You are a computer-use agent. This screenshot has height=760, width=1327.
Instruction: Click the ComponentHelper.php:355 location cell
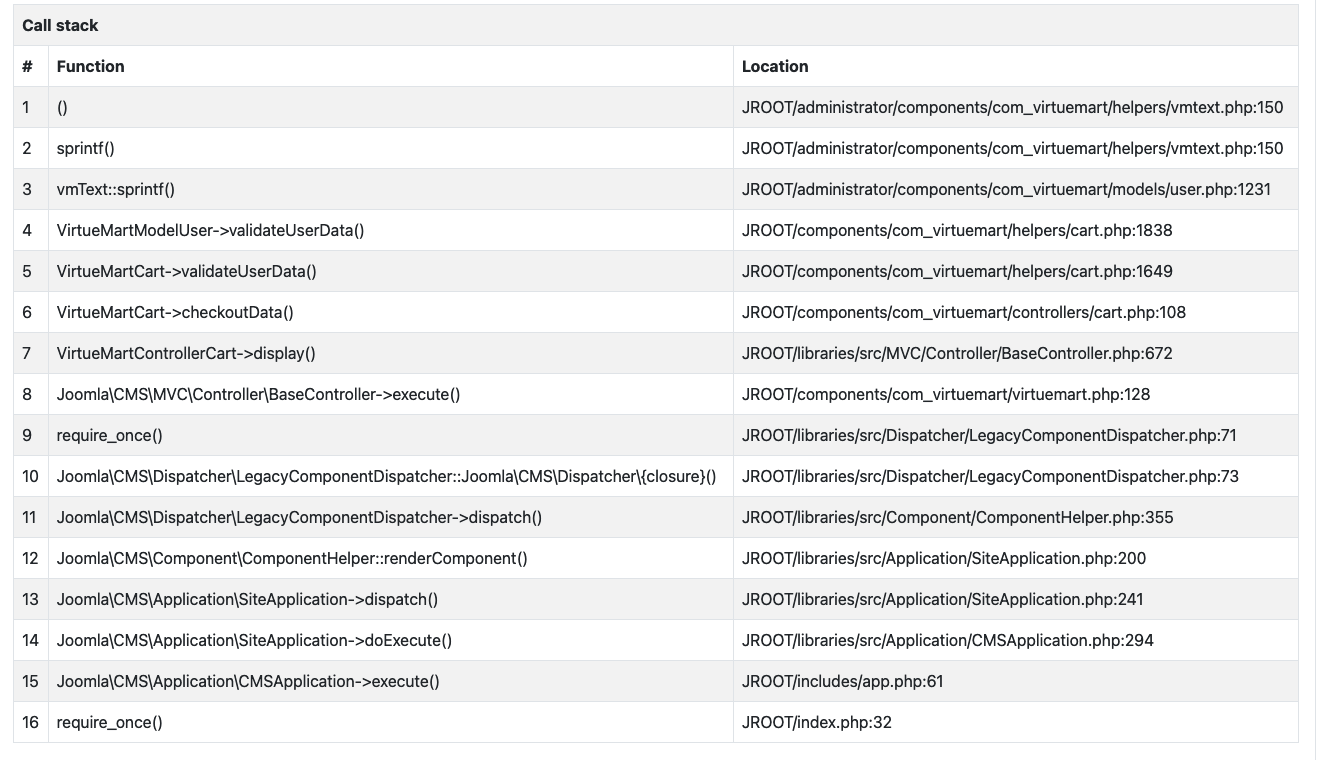coord(957,517)
